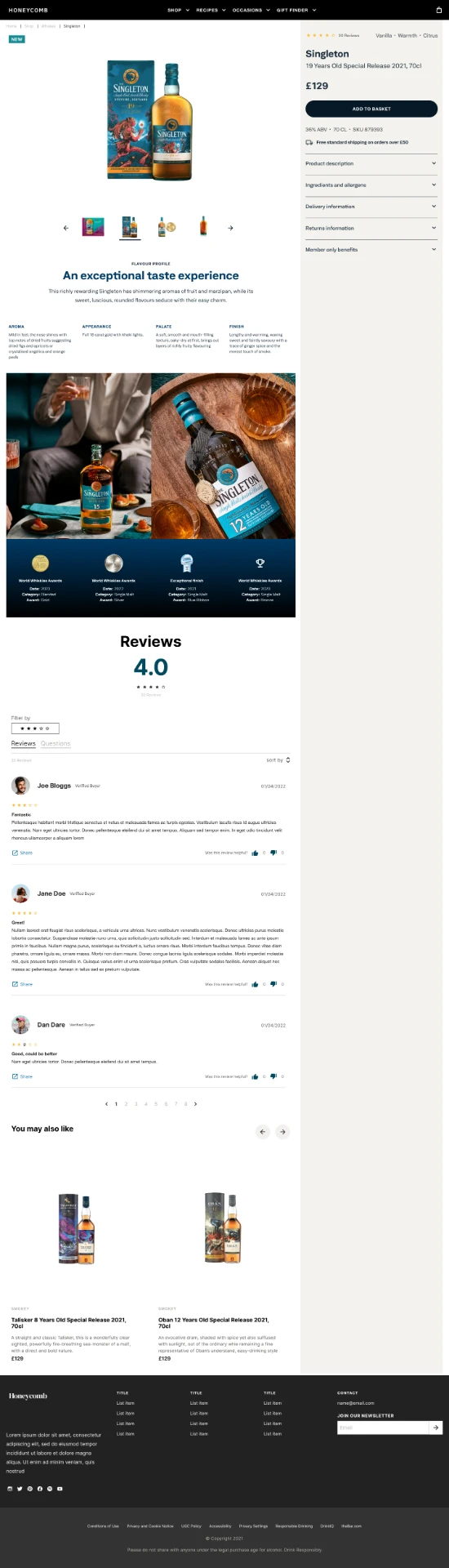Open Facebook icon in the footer
The width and height of the screenshot is (449, 1568).
39,1489
